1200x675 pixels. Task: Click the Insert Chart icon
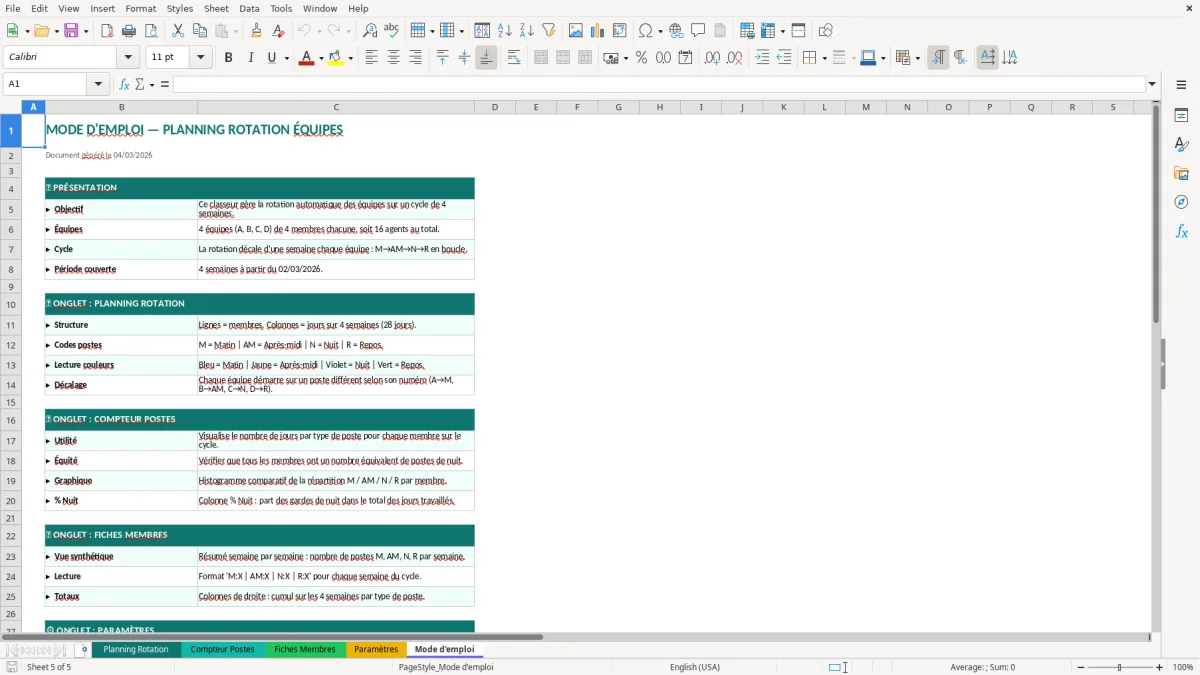tap(598, 31)
